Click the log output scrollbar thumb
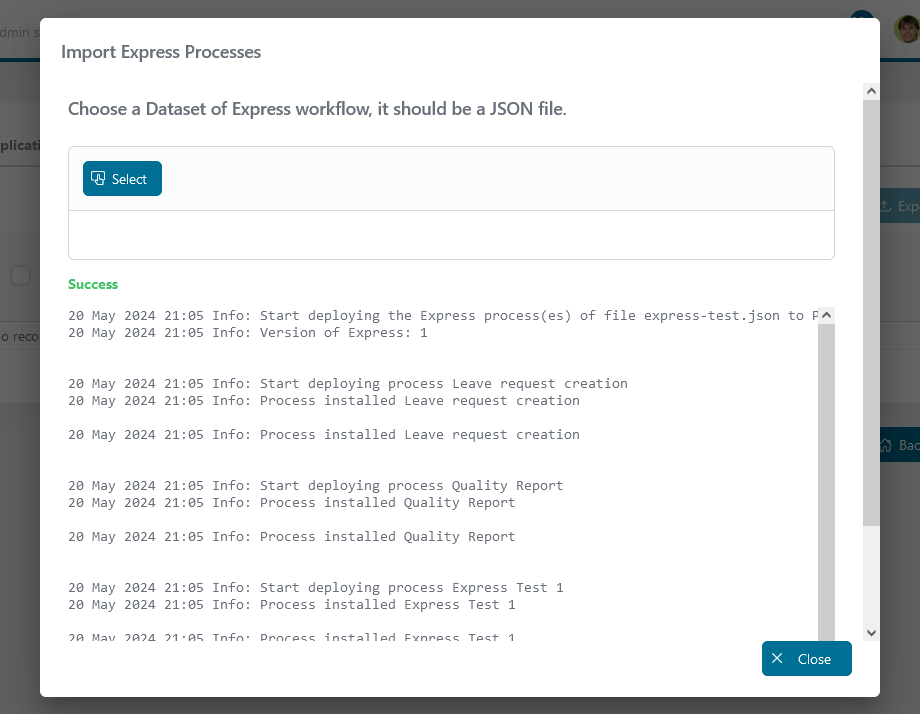This screenshot has height=714, width=920. click(826, 481)
